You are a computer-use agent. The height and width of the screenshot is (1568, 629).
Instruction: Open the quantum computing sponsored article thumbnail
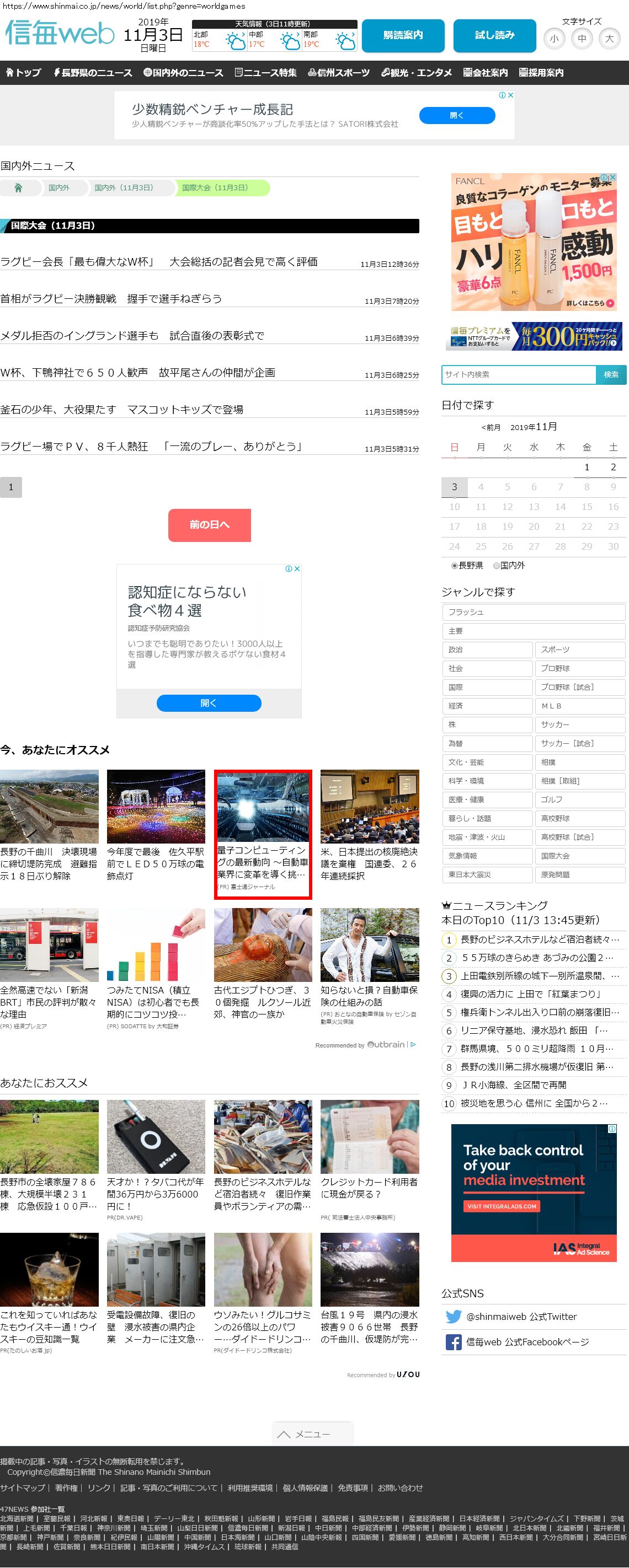[263, 807]
